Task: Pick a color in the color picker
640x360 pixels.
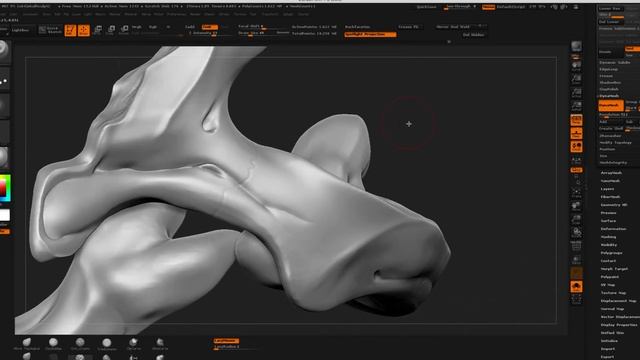Action: point(4,188)
